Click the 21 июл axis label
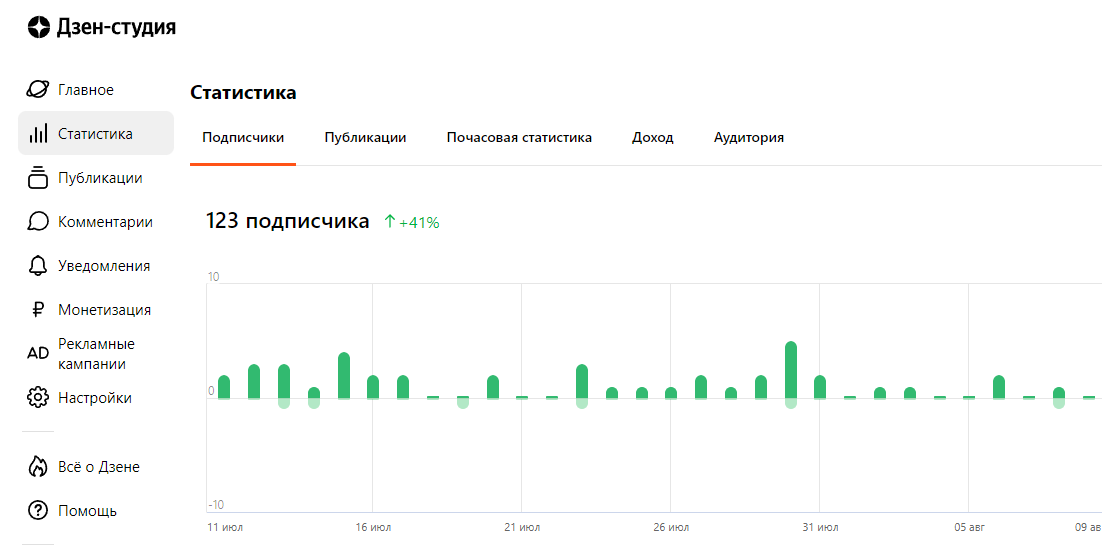 pos(523,527)
